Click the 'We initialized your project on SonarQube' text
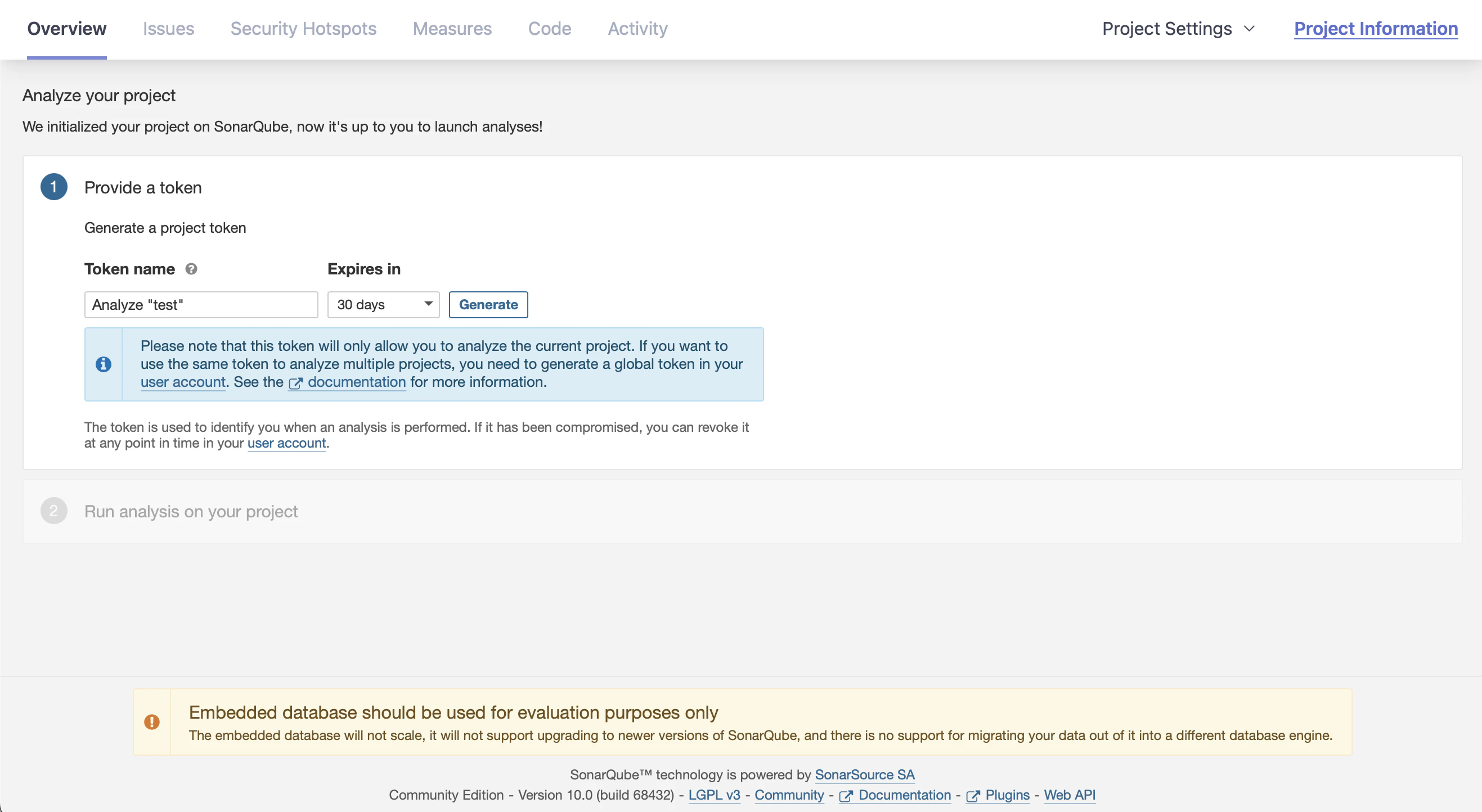Viewport: 1482px width, 812px height. (282, 127)
